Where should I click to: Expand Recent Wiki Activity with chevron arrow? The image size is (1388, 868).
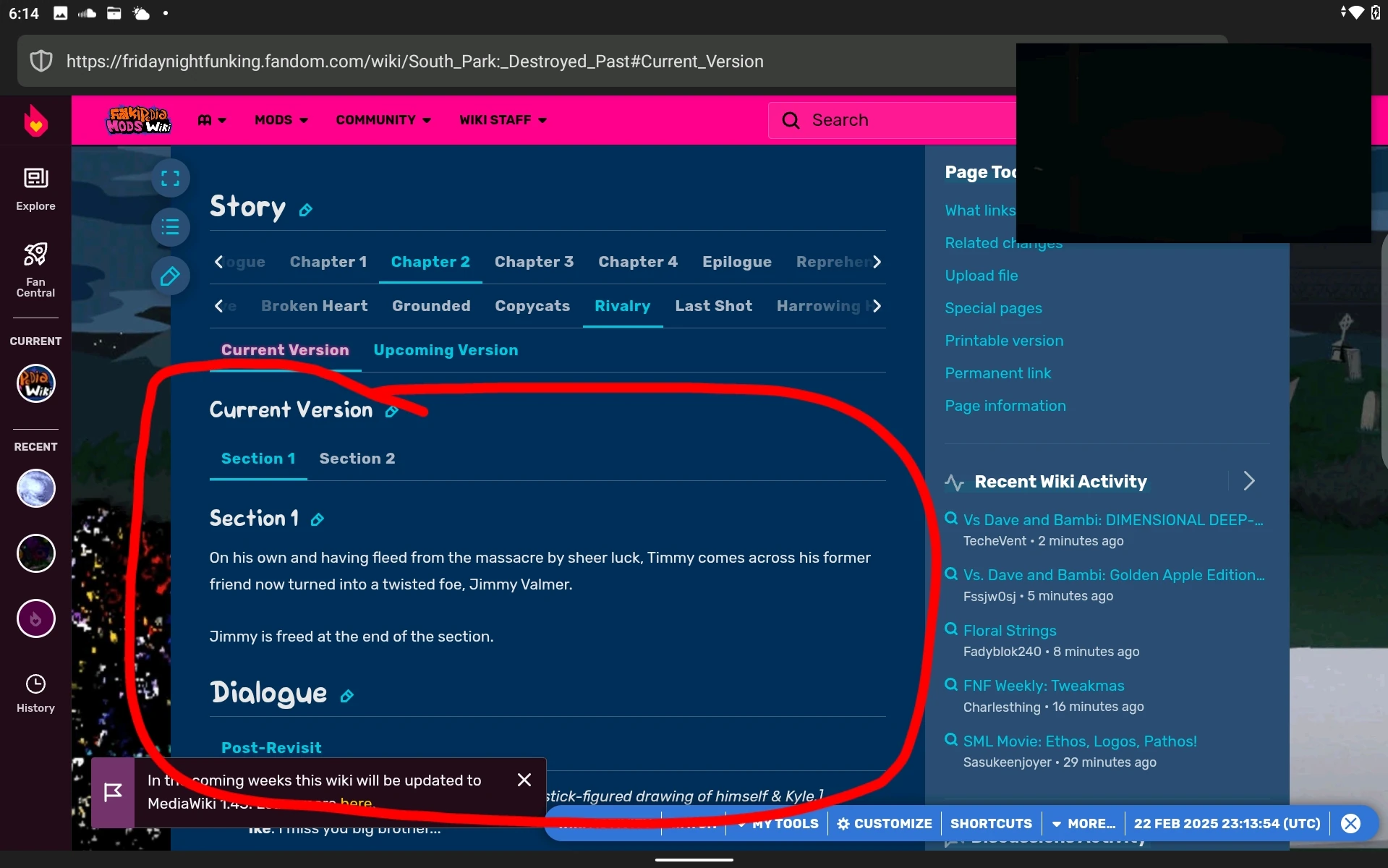pos(1249,481)
